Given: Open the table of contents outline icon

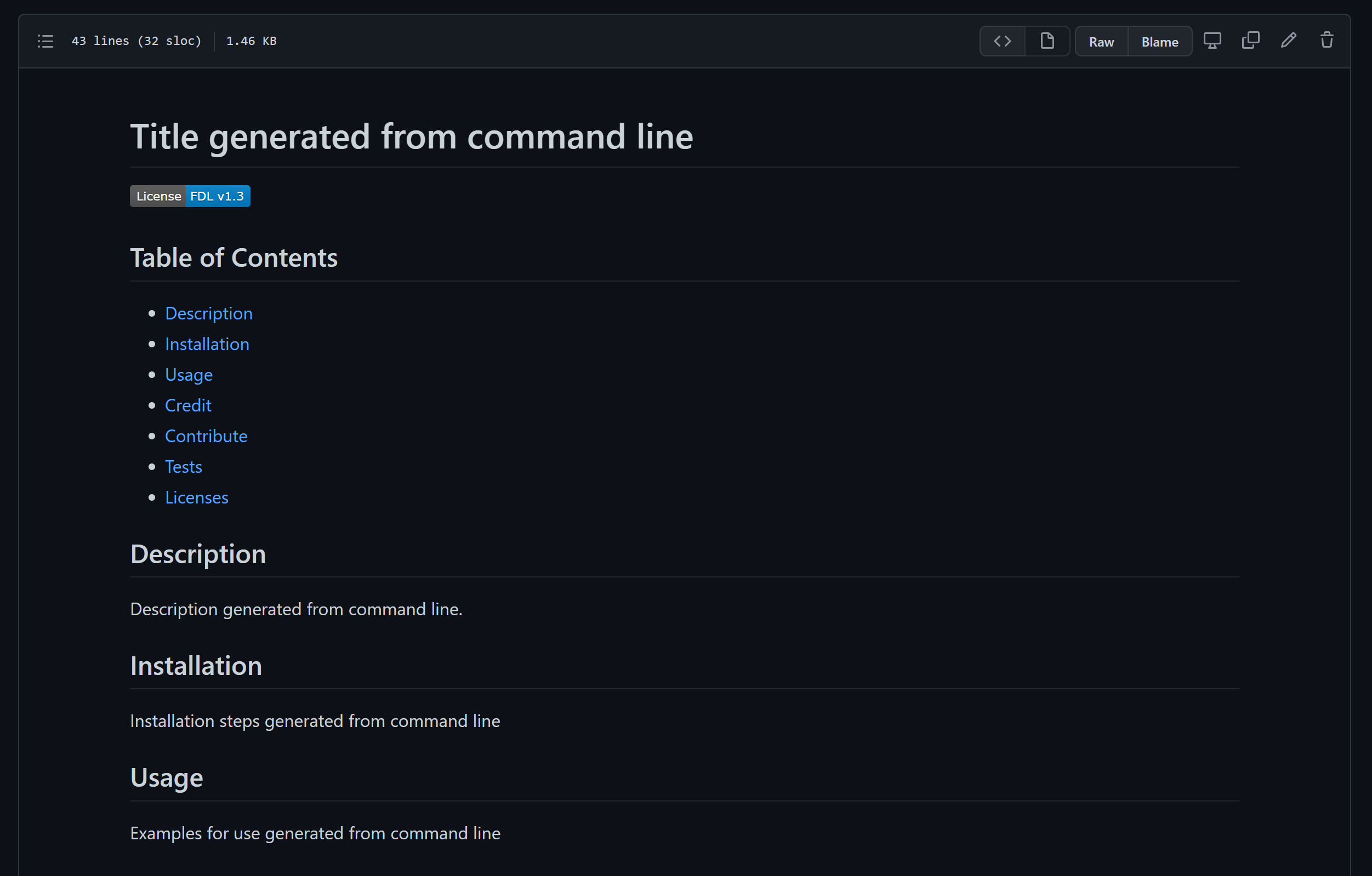Looking at the screenshot, I should pyautogui.click(x=45, y=41).
